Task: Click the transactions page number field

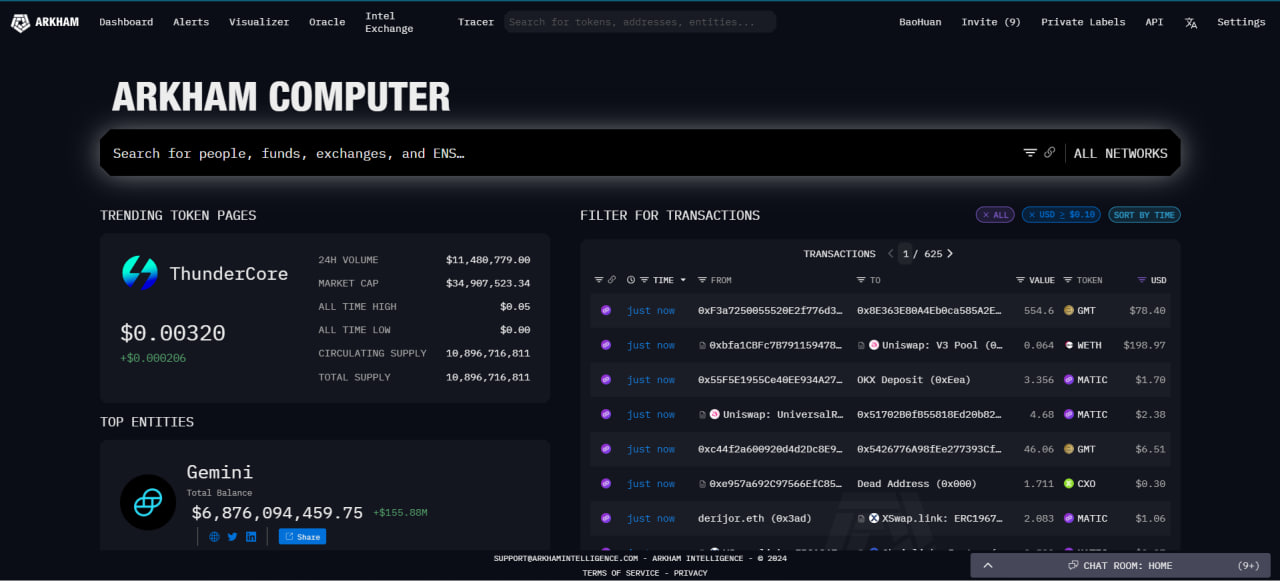Action: [906, 254]
